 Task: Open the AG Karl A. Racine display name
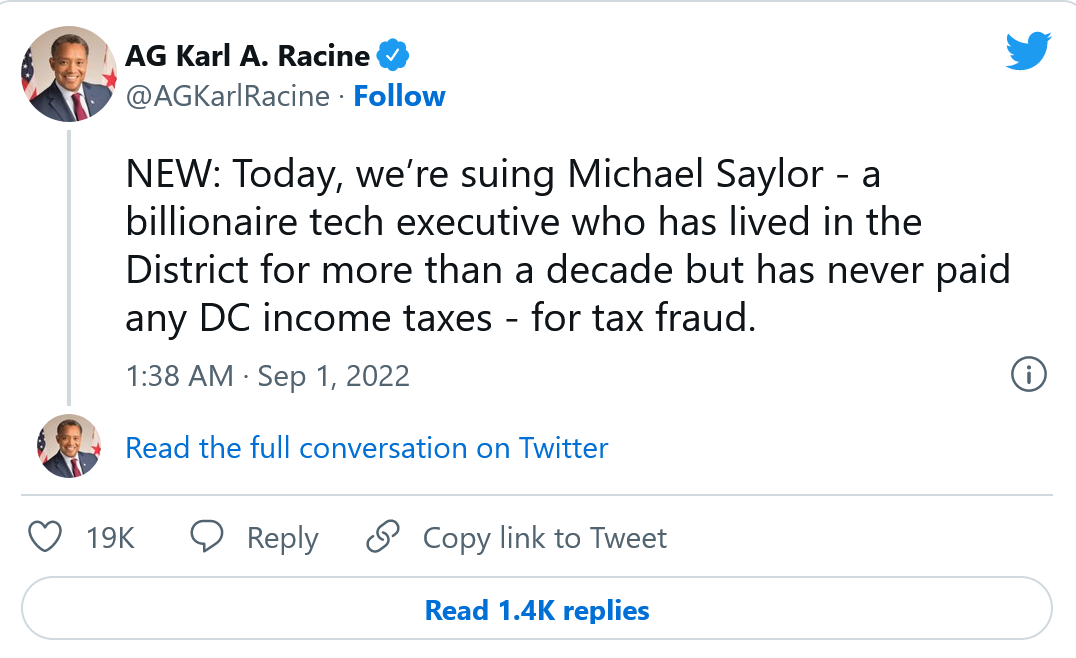point(248,56)
